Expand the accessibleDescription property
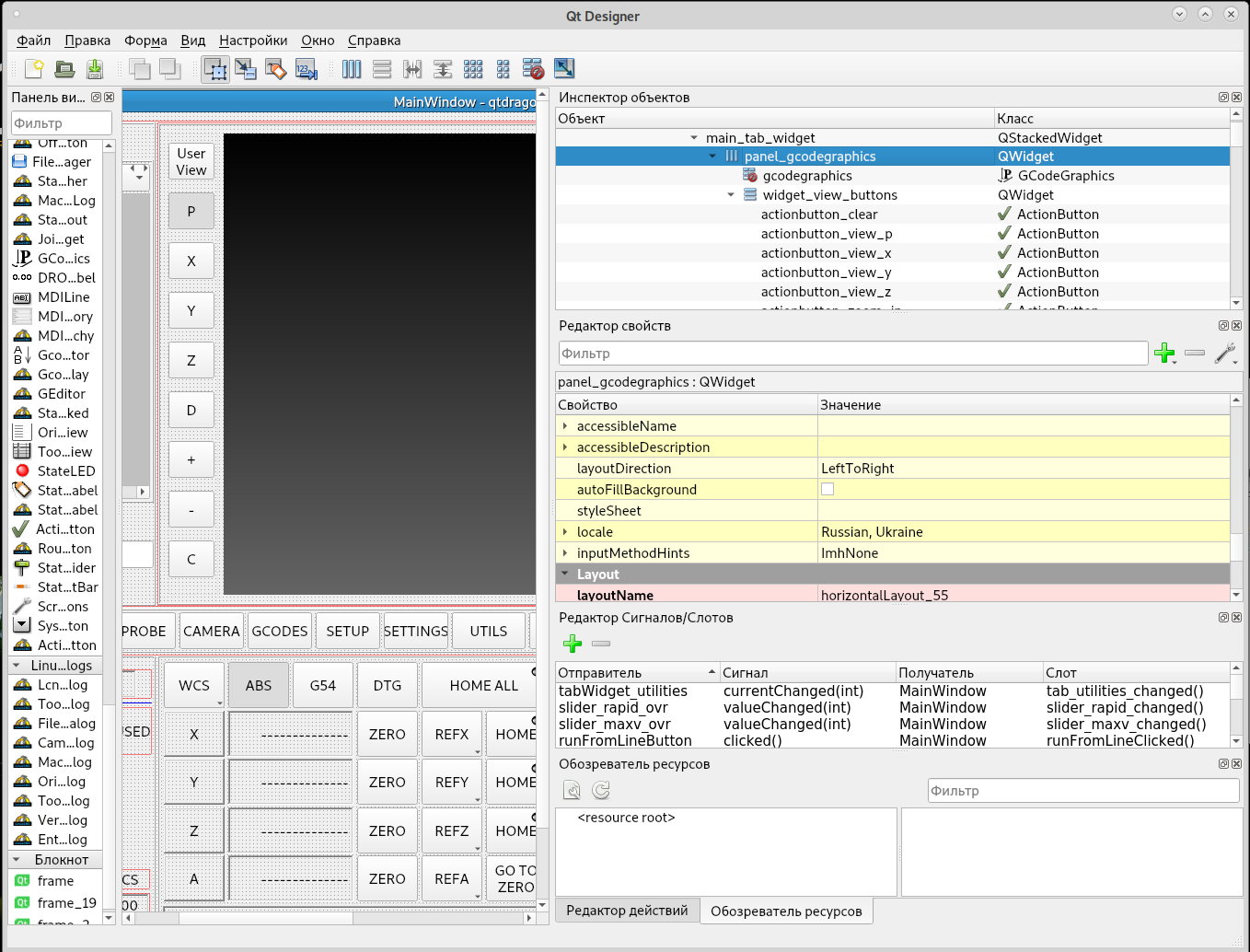 pos(565,447)
